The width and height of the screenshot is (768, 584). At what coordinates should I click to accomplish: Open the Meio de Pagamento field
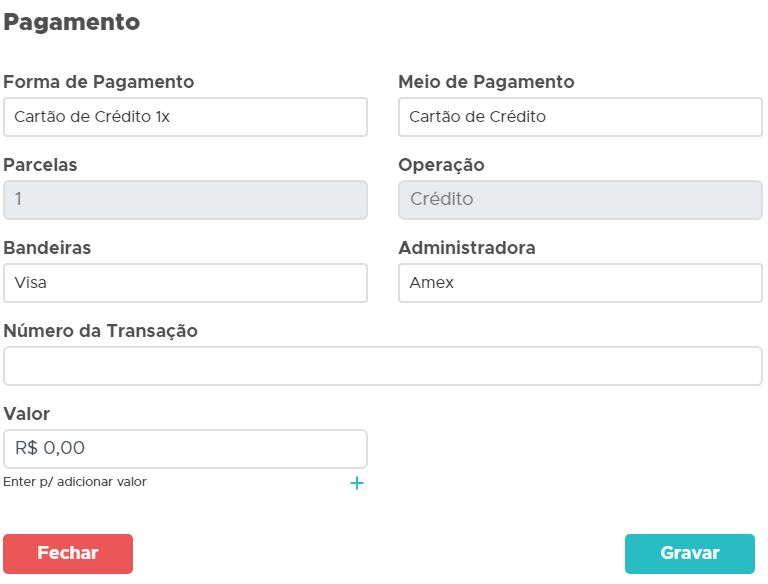point(580,117)
